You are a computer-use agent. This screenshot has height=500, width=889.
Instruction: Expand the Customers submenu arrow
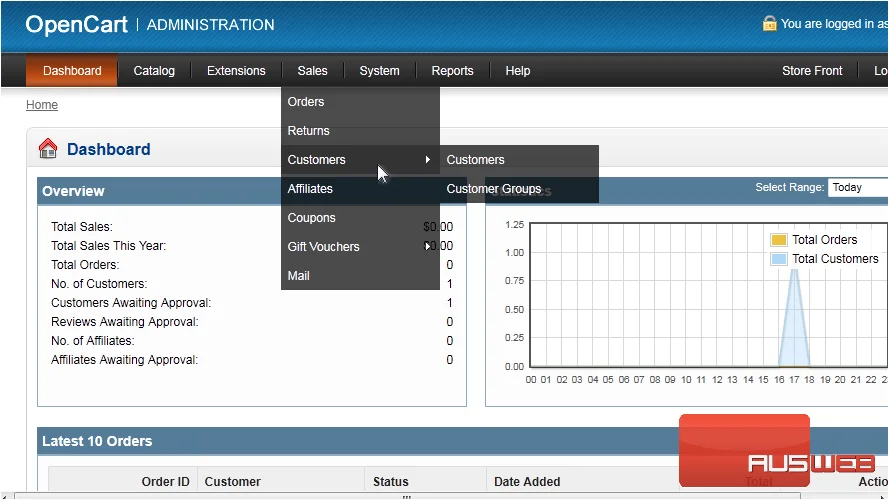click(428, 160)
